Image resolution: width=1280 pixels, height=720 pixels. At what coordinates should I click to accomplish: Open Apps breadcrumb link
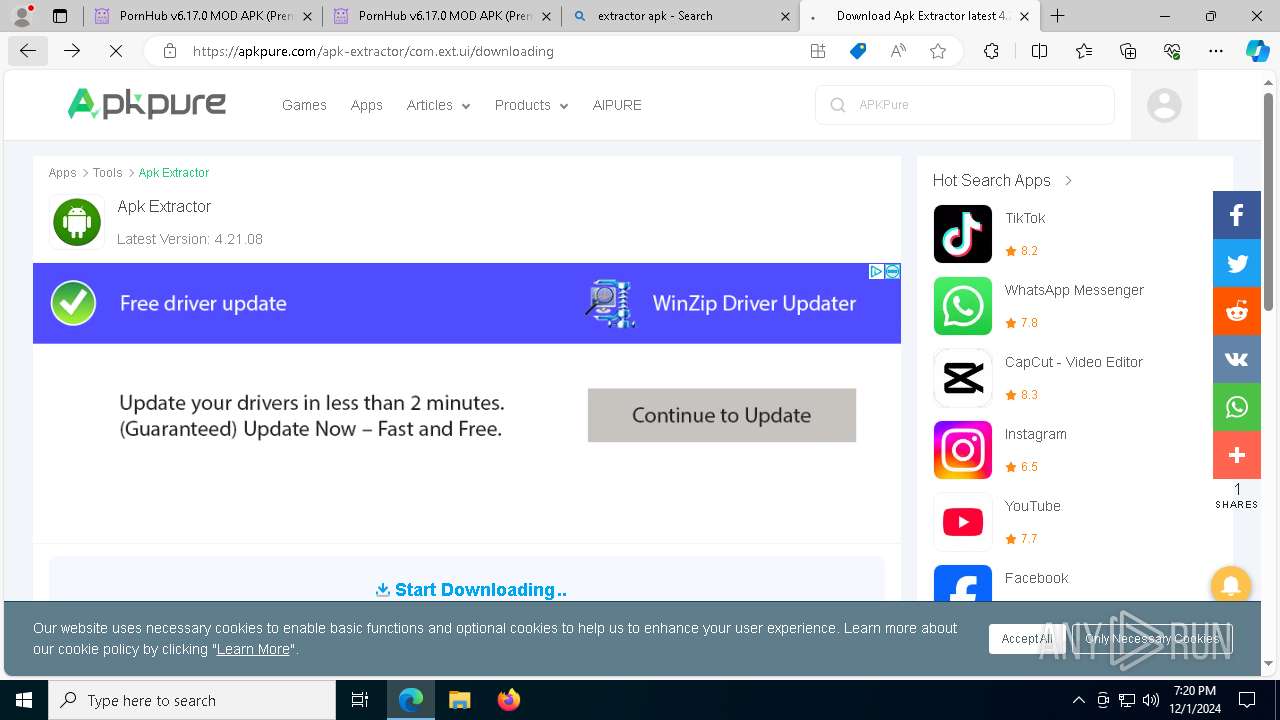pyautogui.click(x=62, y=173)
